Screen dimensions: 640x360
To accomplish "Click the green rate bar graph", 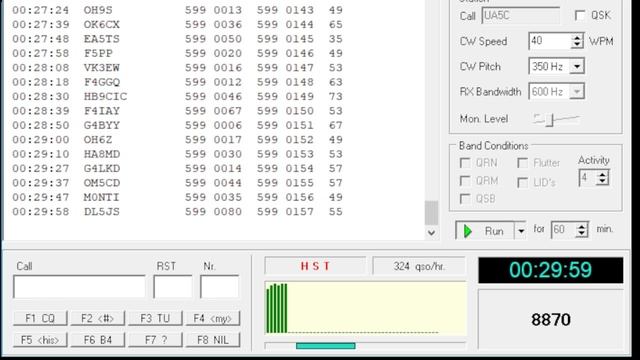I will coord(277,308).
